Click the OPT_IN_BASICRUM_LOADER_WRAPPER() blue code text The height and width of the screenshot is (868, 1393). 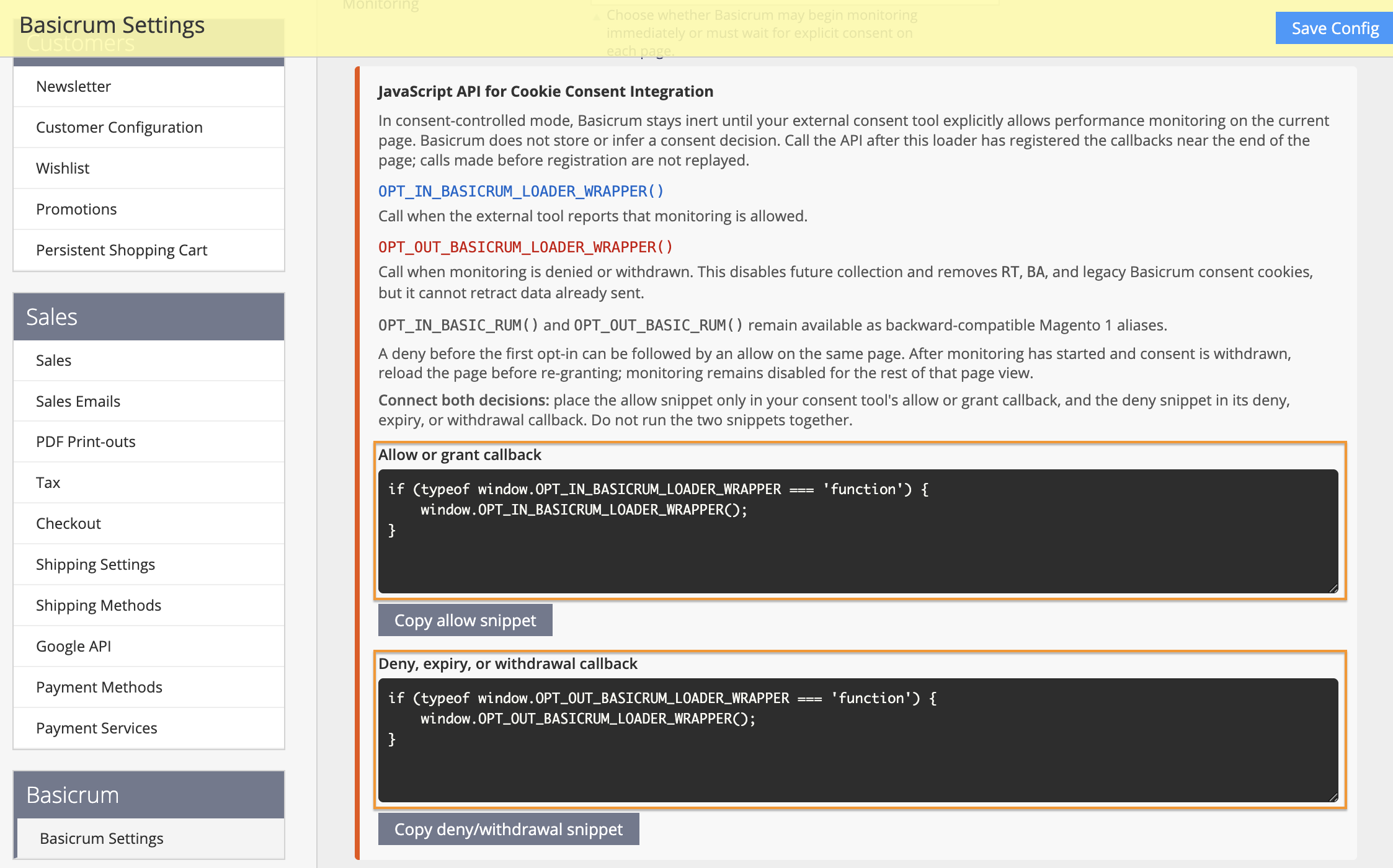[x=521, y=191]
